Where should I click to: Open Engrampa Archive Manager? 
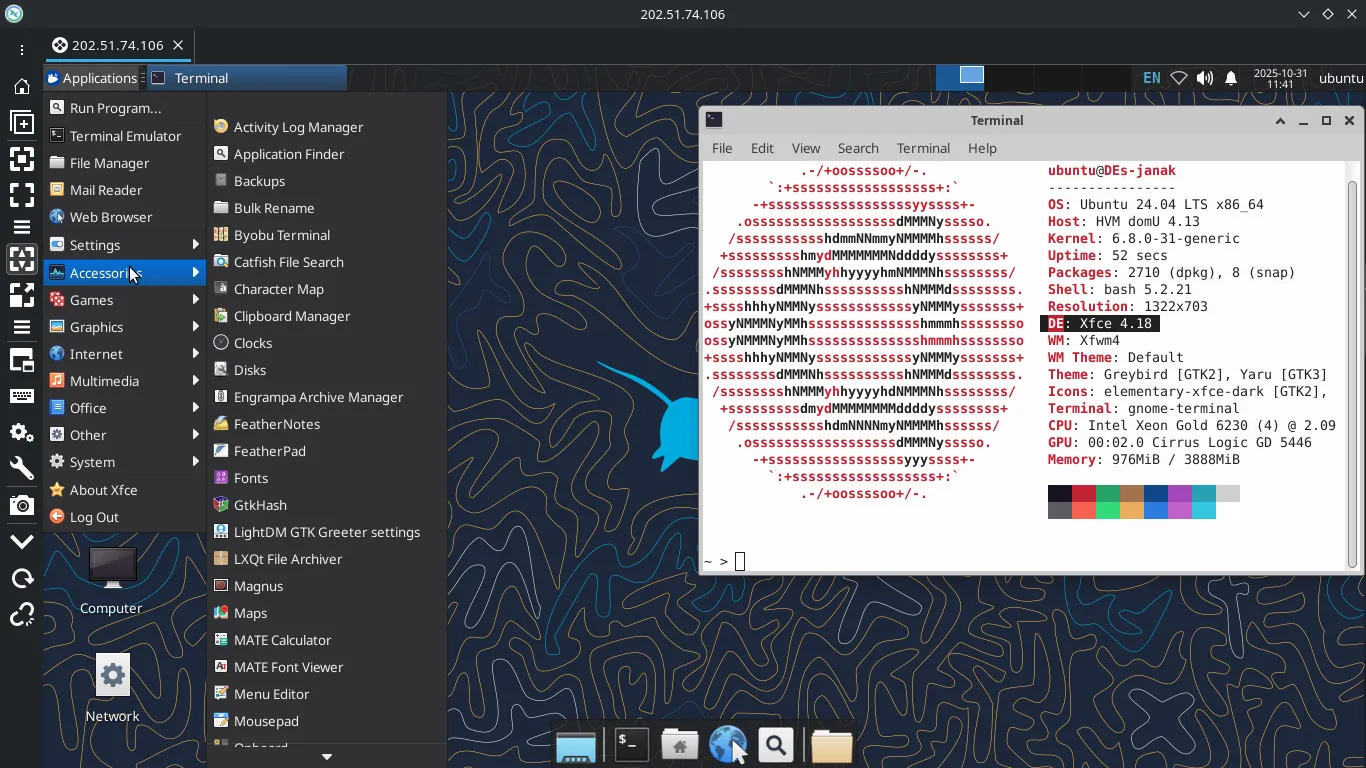tap(318, 397)
